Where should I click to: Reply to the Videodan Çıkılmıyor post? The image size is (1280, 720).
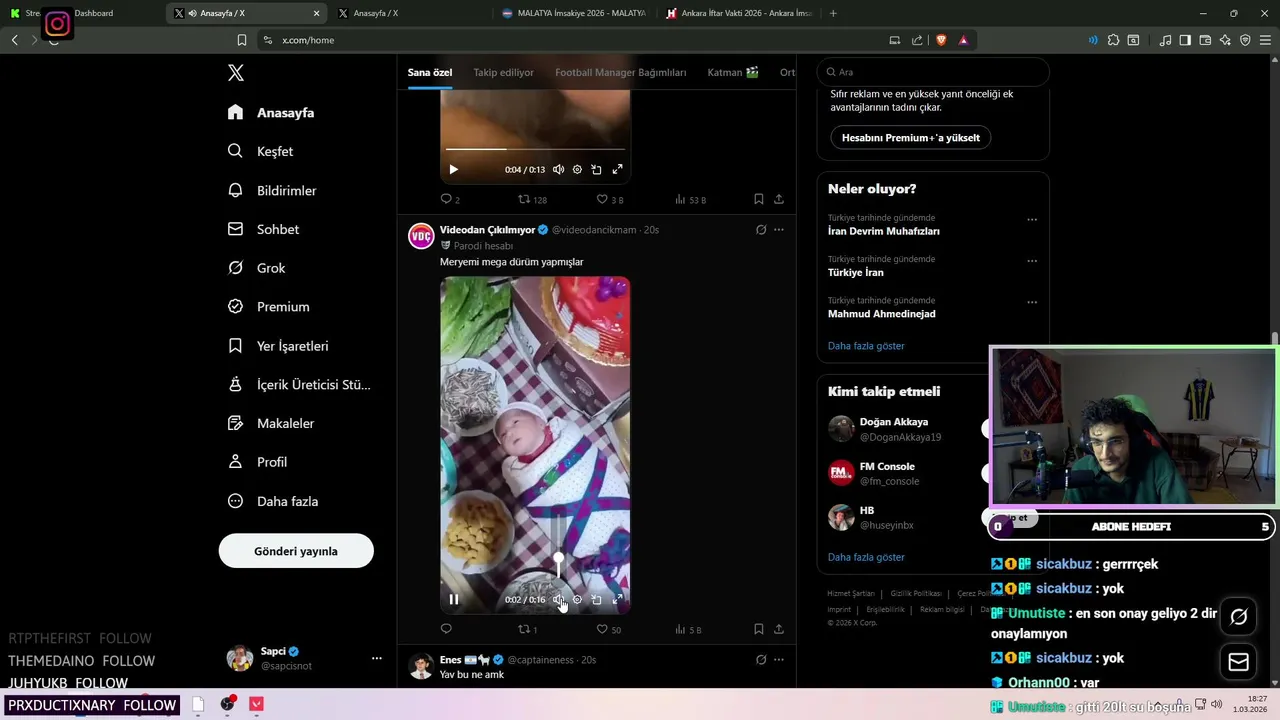(446, 629)
